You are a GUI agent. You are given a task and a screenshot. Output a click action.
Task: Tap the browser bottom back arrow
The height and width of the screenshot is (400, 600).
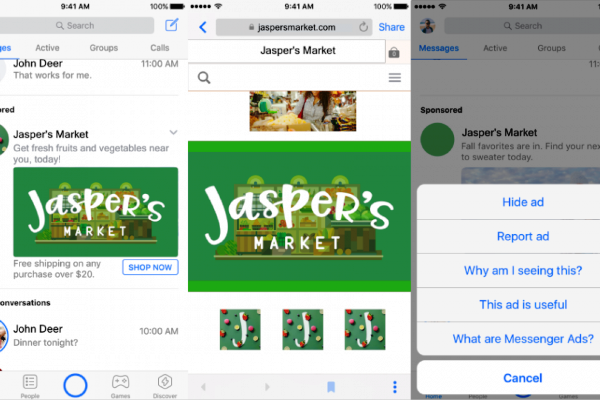click(x=204, y=387)
